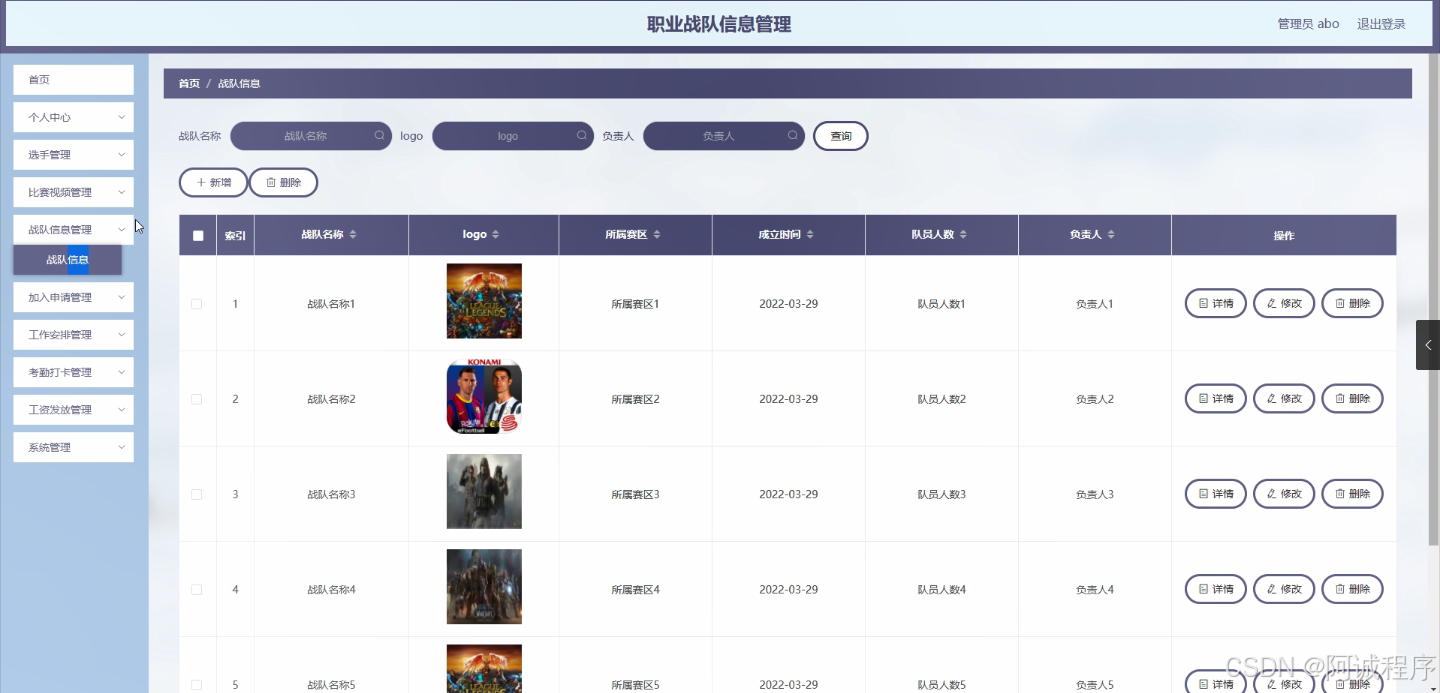The height and width of the screenshot is (693, 1440).
Task: Open 详情 for 战队名称4 row
Action: pos(1216,589)
